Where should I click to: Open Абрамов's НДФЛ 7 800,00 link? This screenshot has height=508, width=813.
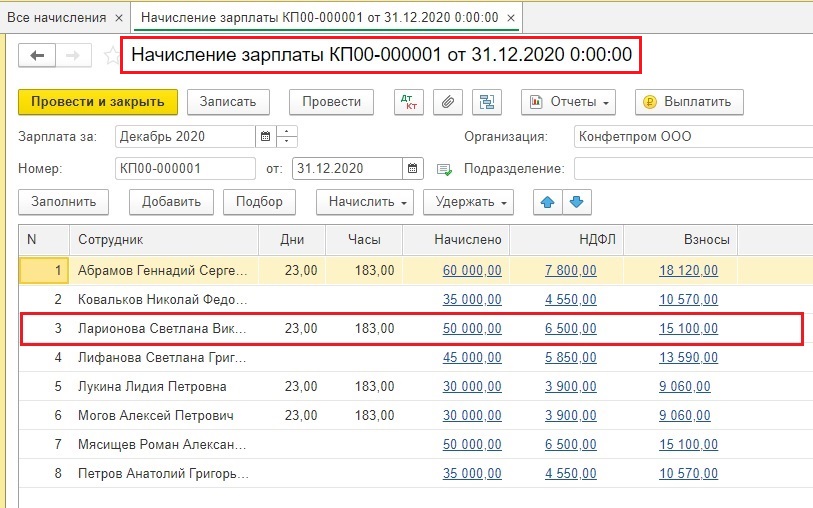click(x=570, y=271)
